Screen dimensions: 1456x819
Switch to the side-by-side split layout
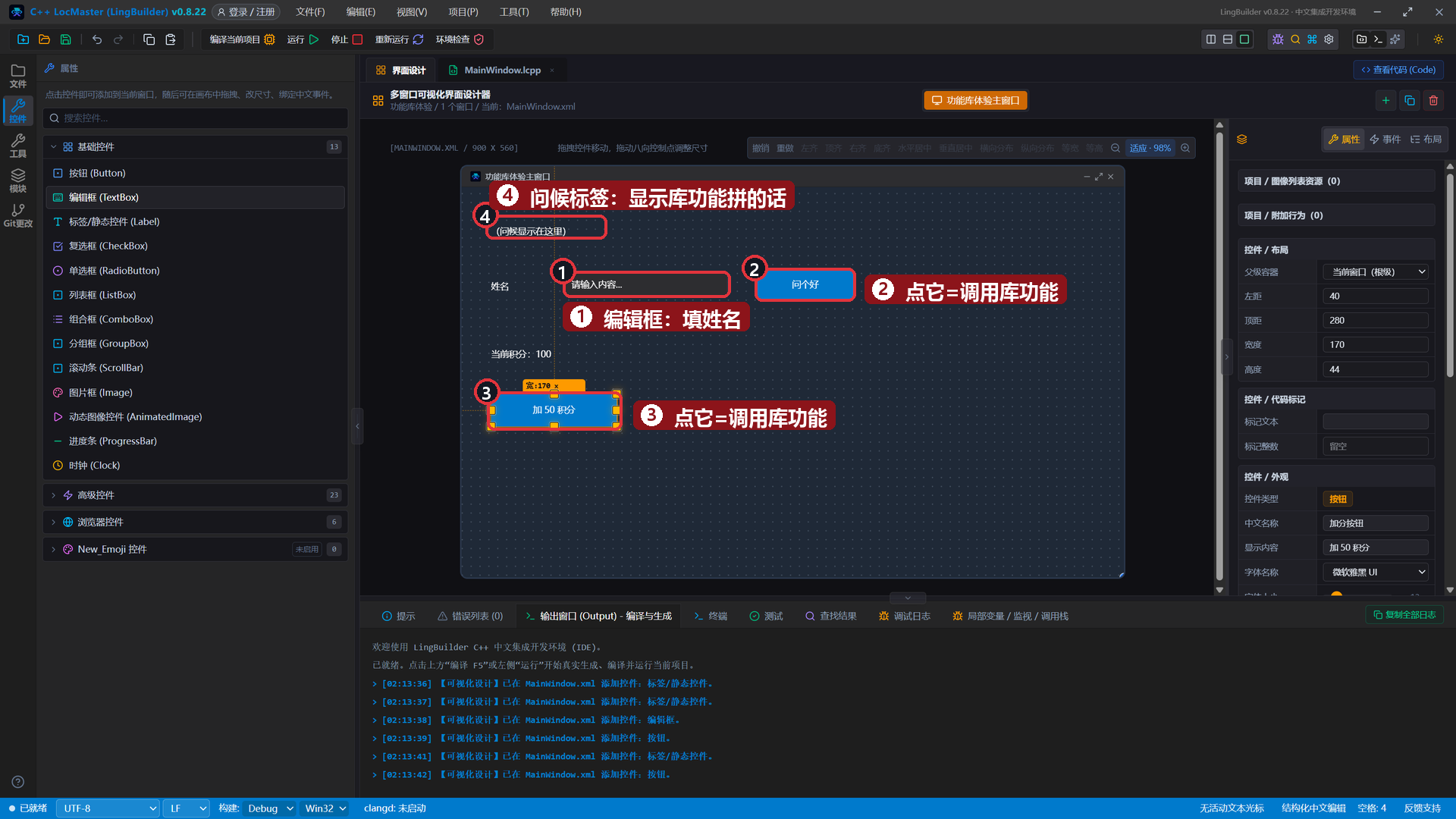point(1211,39)
